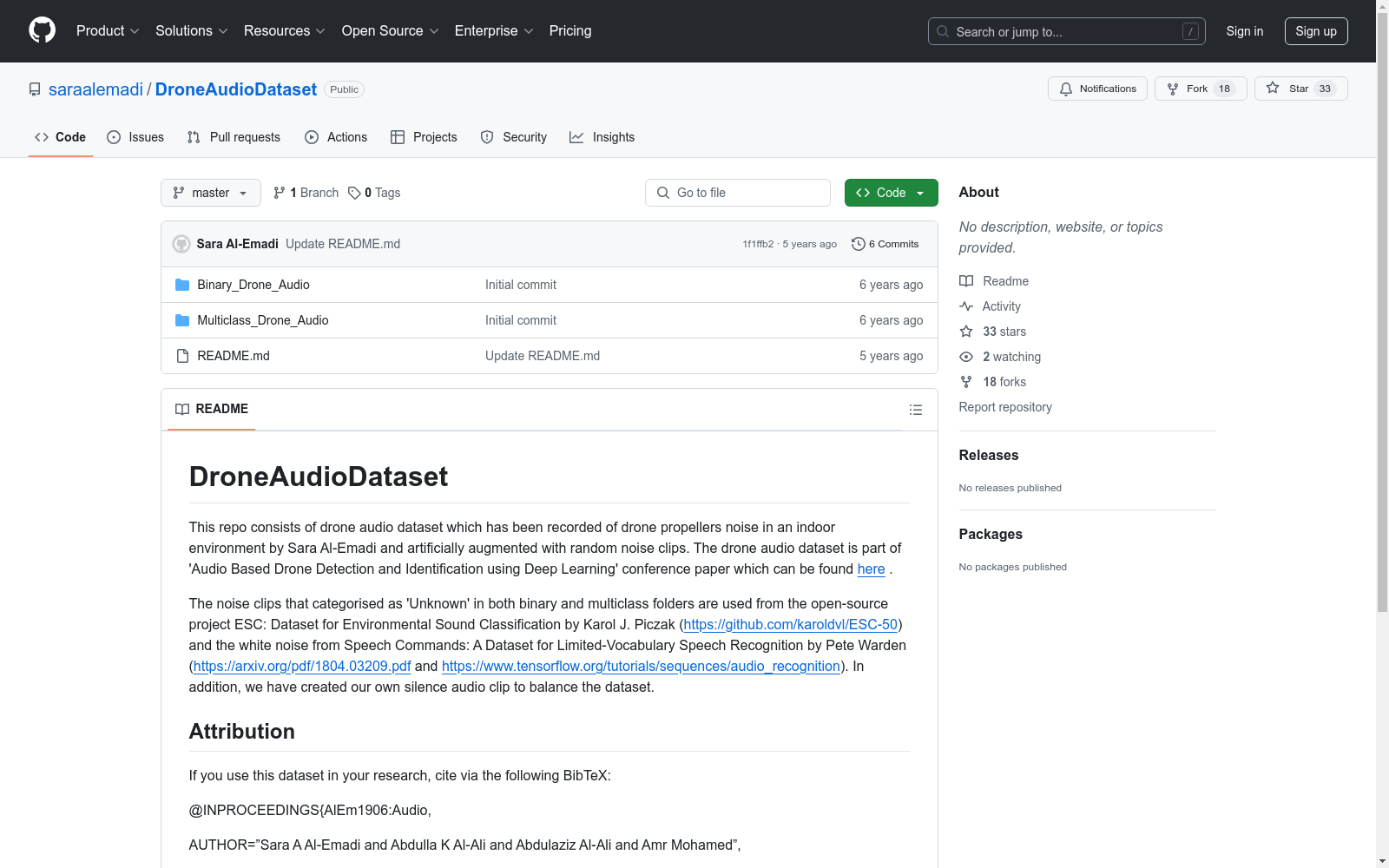Open the Pull requests tab
The image size is (1389, 868).
234,137
